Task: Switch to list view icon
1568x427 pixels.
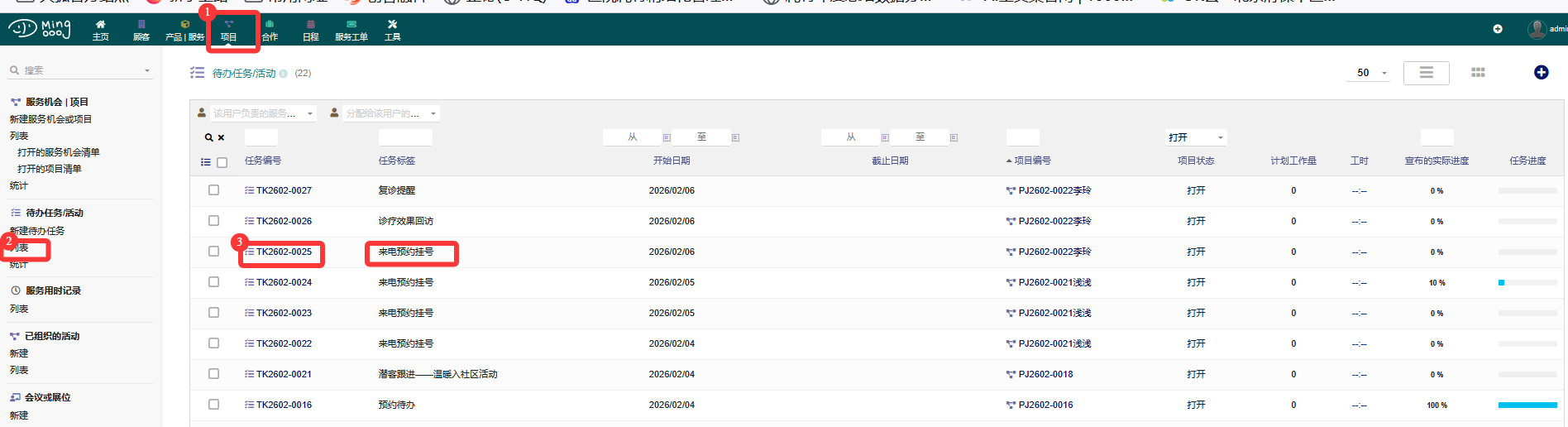Action: 1426,73
